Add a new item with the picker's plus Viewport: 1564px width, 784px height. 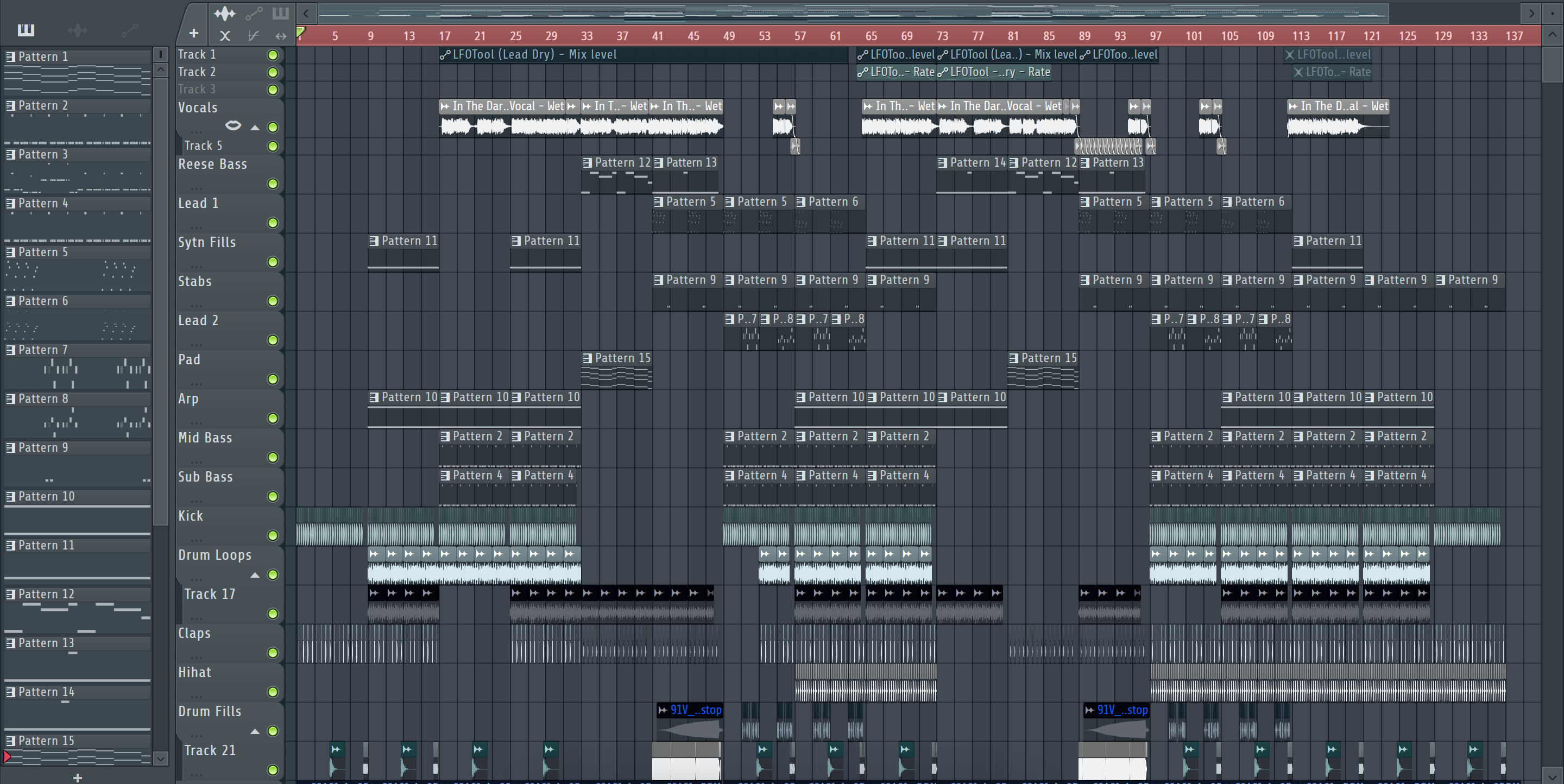click(x=77, y=777)
